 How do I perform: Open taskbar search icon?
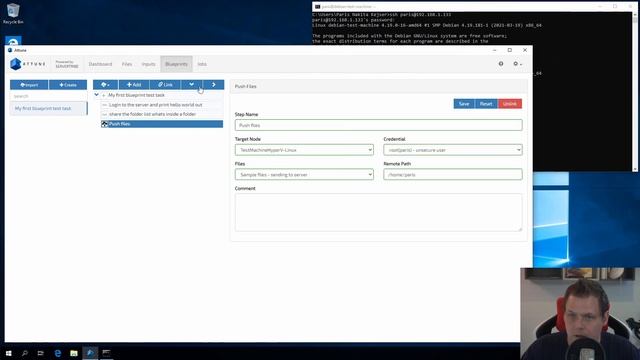point(24,353)
